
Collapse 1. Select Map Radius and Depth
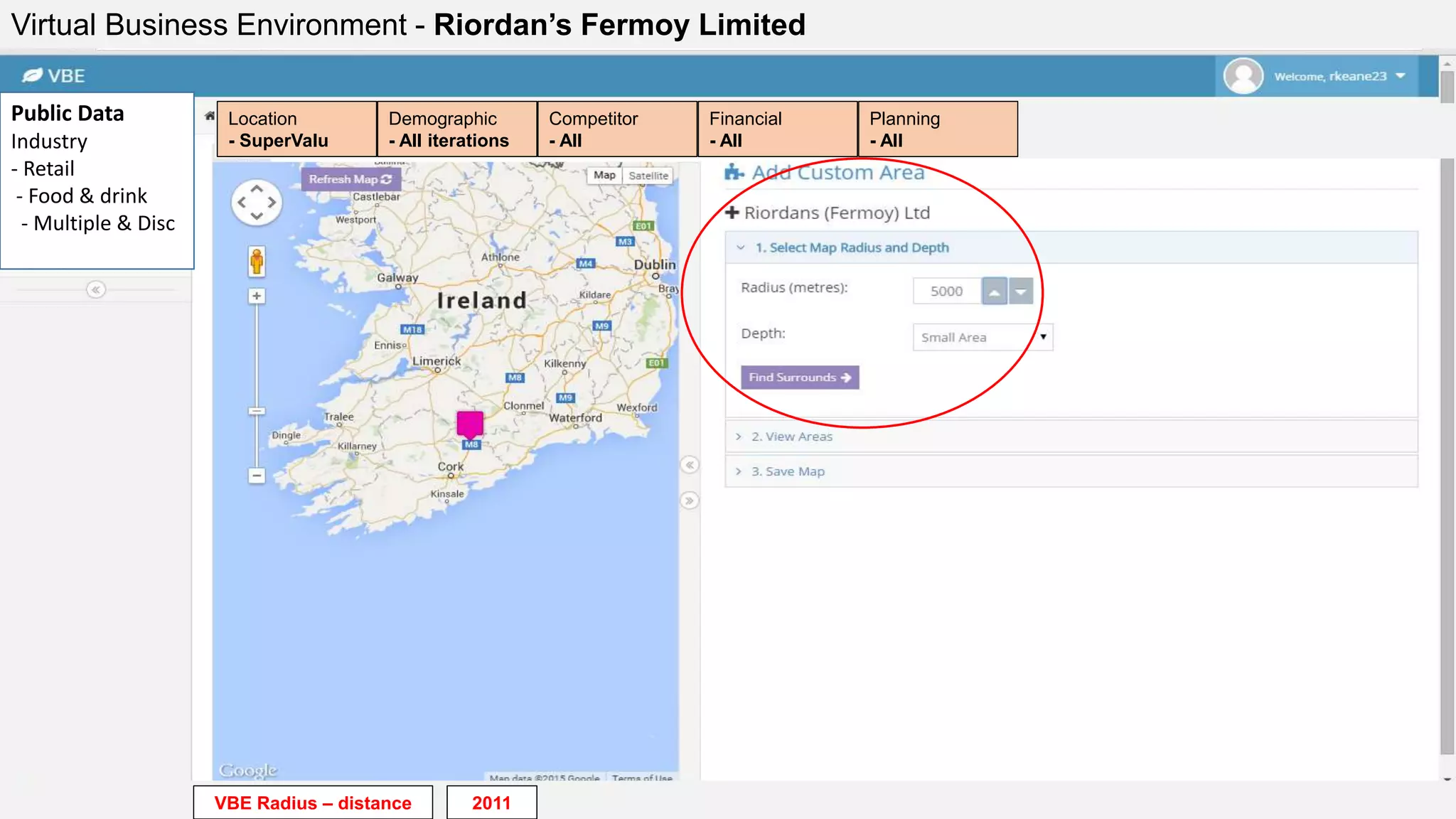[x=1072, y=247]
